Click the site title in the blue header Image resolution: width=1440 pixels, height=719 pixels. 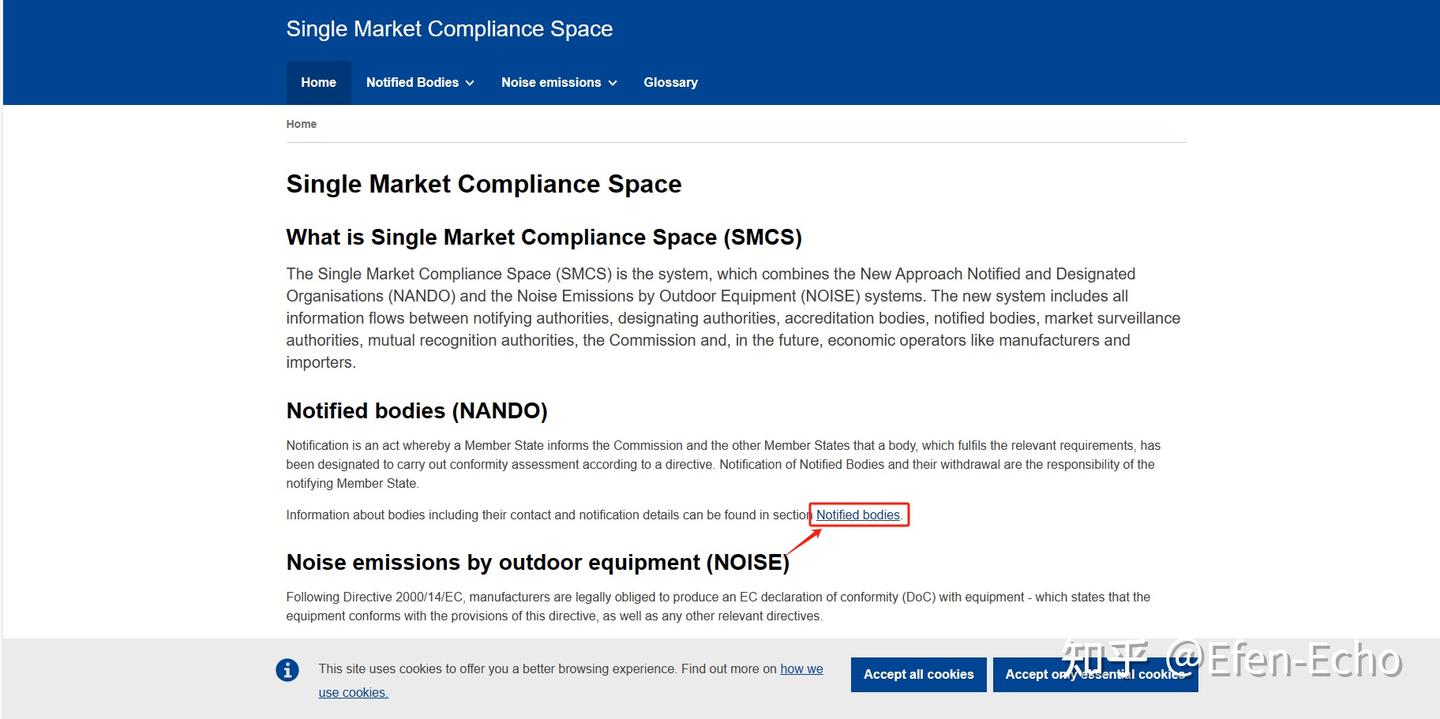point(449,29)
